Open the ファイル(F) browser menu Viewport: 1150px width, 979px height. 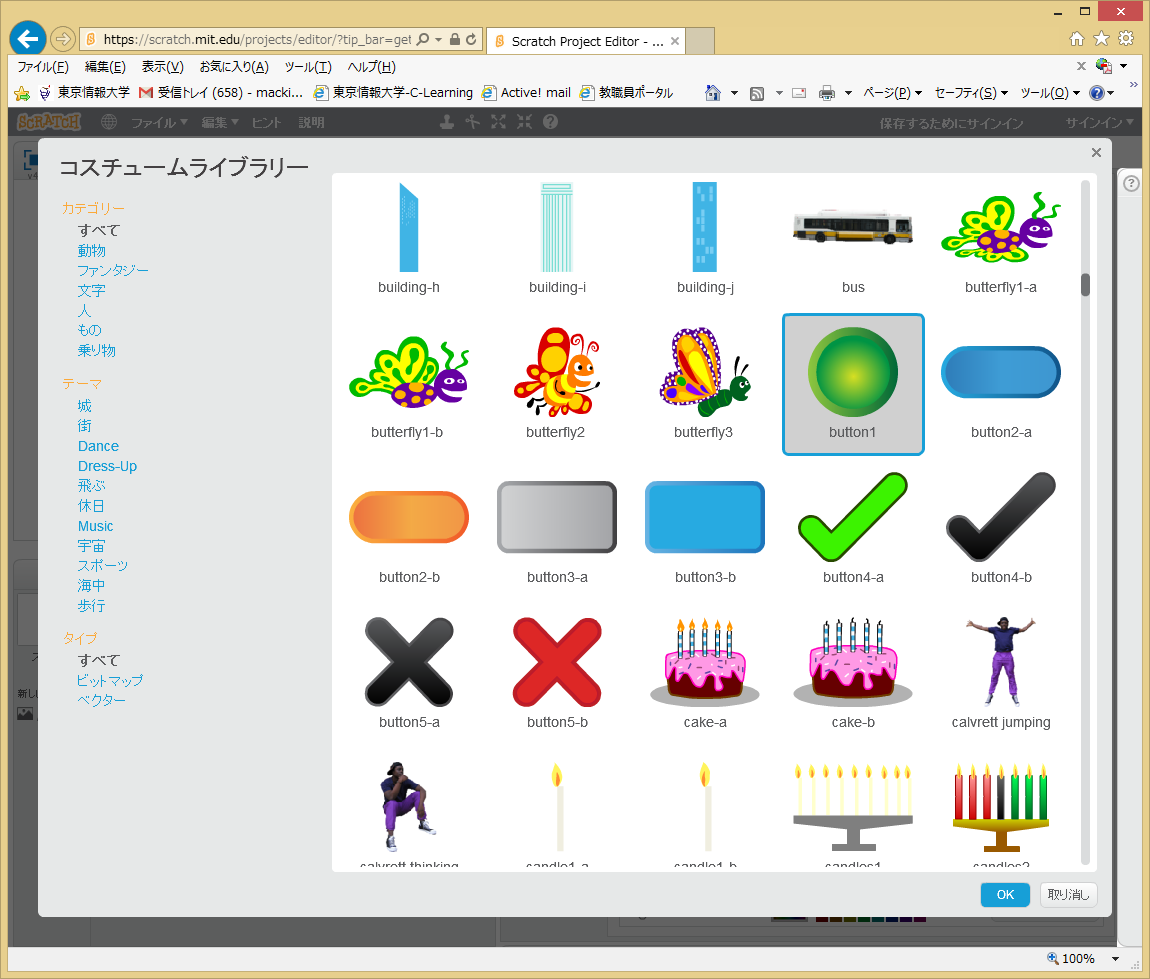coord(43,67)
